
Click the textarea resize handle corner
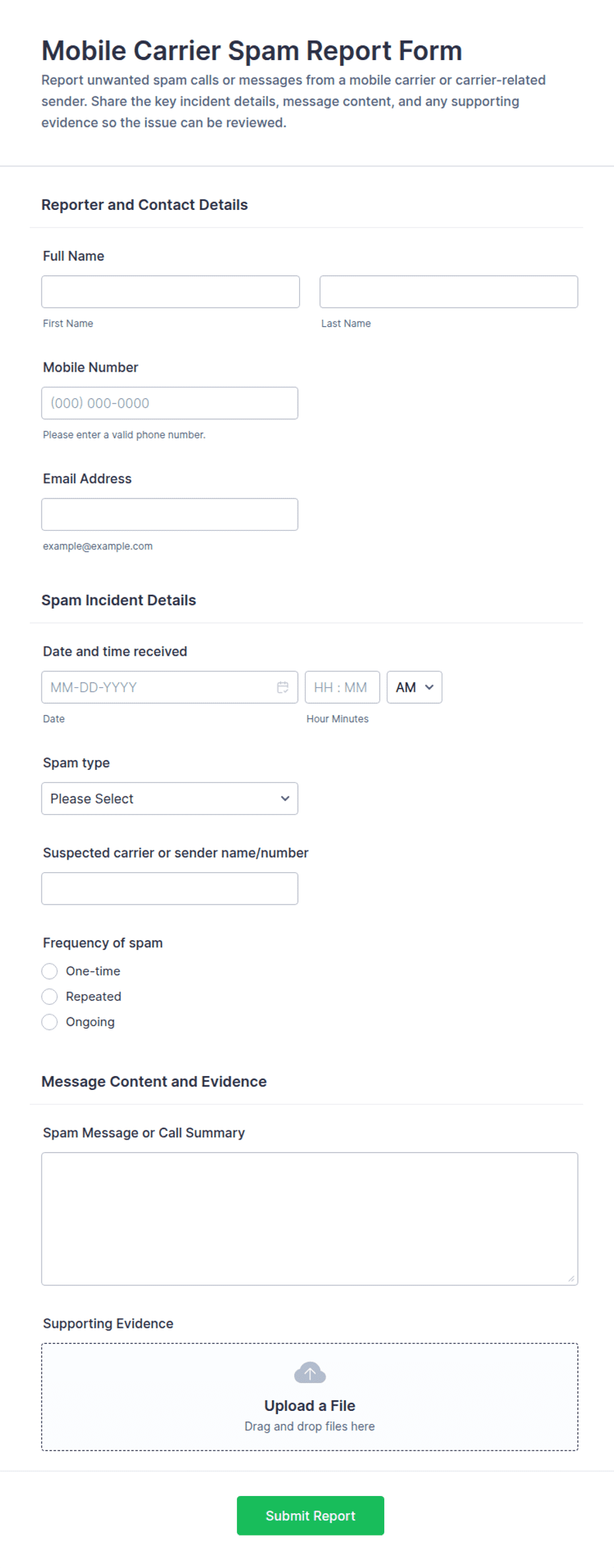click(x=571, y=1279)
